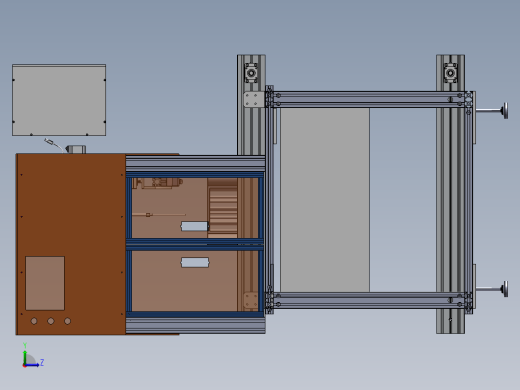Select the detached gray rectangular cover plate
Viewport: 520px width, 390px height.
pyautogui.click(x=59, y=100)
